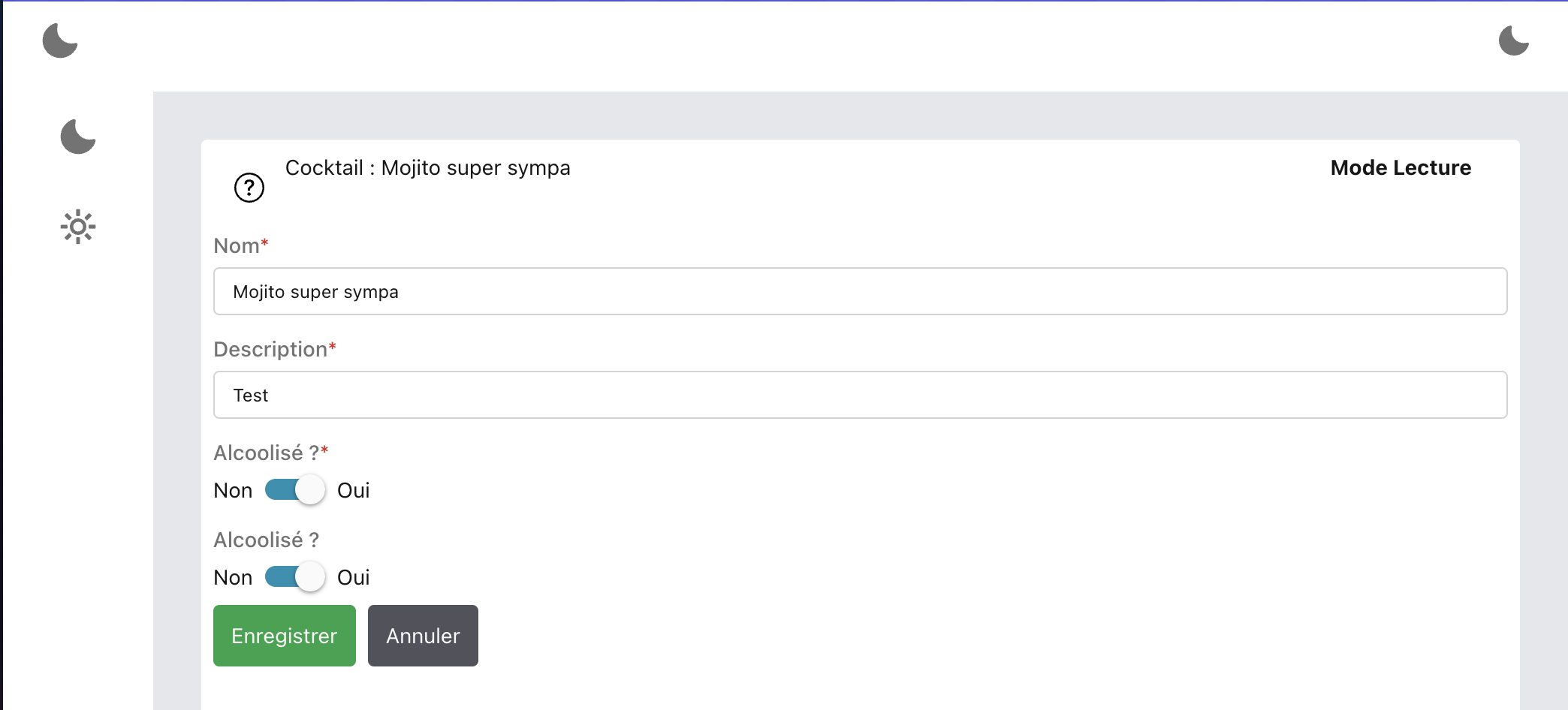This screenshot has width=1568, height=710.
Task: Switch to light mode using the sun icon
Action: (77, 226)
